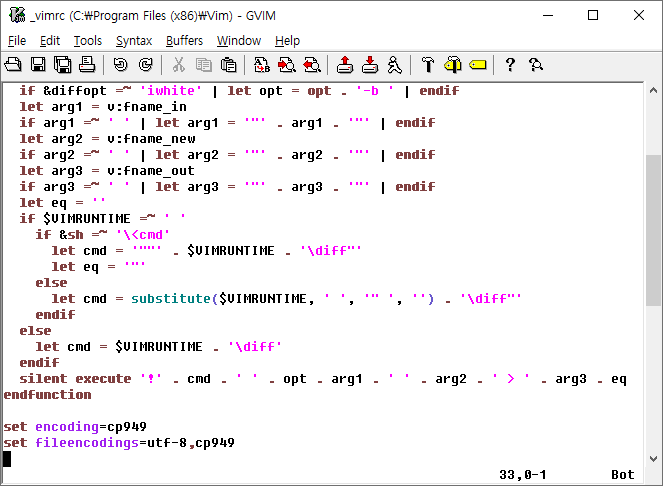The image size is (663, 486).
Task: Open the Buffers menu
Action: (184, 41)
